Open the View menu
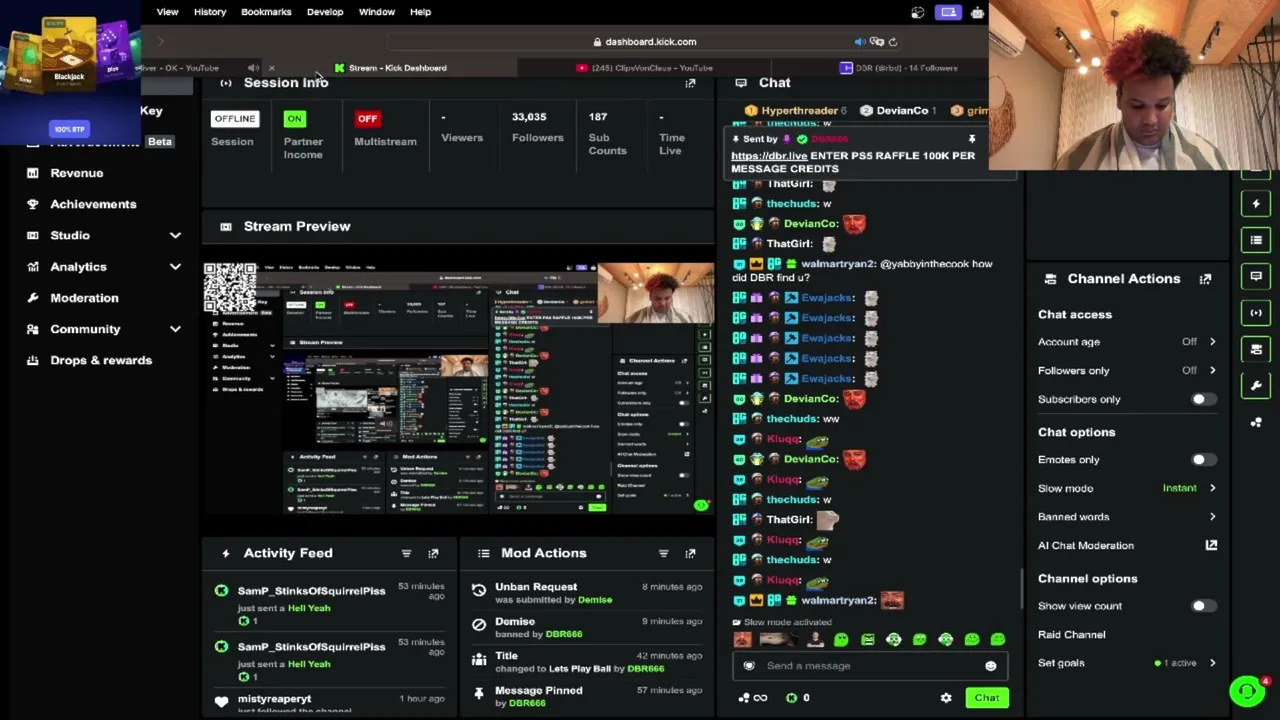The height and width of the screenshot is (720, 1280). 167,12
